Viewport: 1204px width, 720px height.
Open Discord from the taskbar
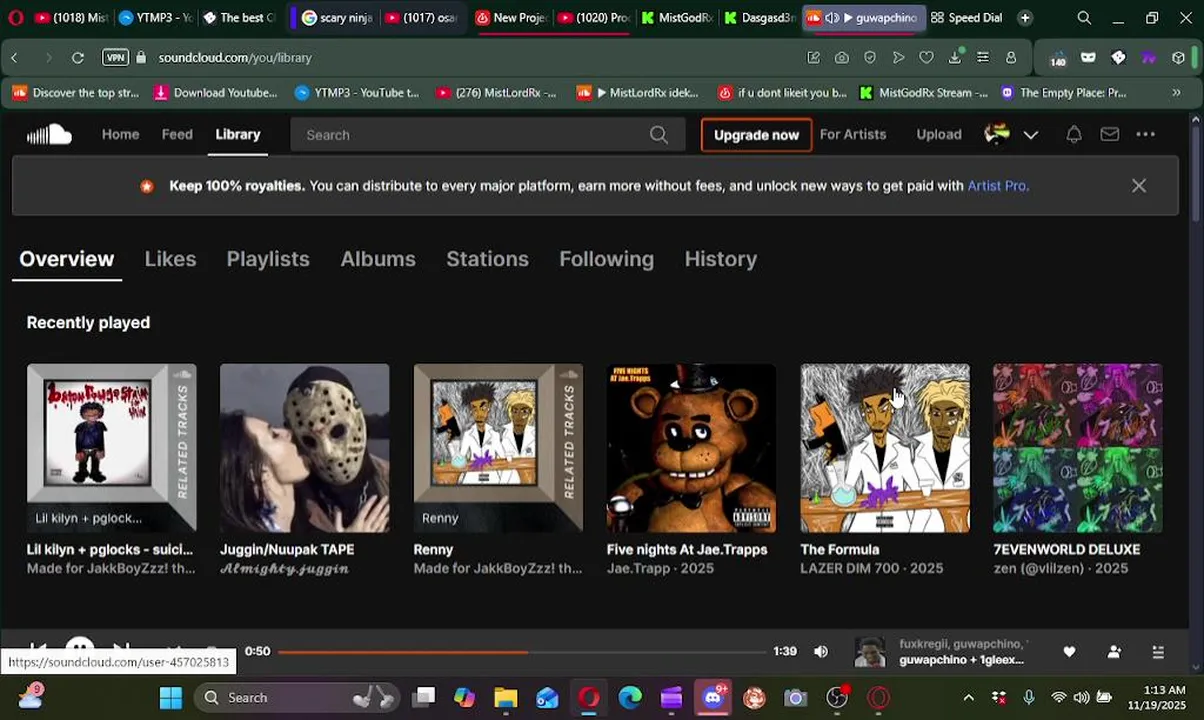[x=713, y=698]
